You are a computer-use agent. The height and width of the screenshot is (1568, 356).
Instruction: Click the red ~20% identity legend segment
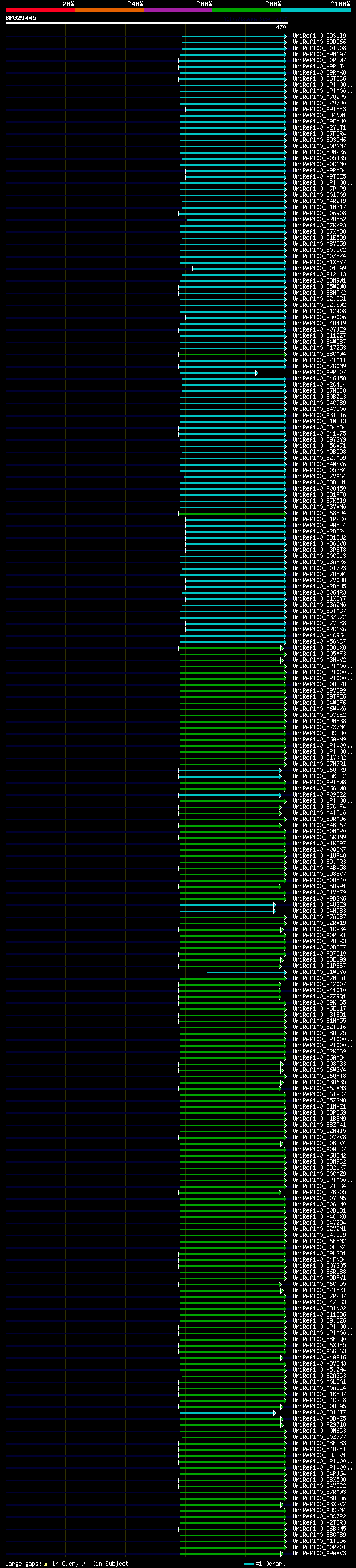[x=39, y=10]
